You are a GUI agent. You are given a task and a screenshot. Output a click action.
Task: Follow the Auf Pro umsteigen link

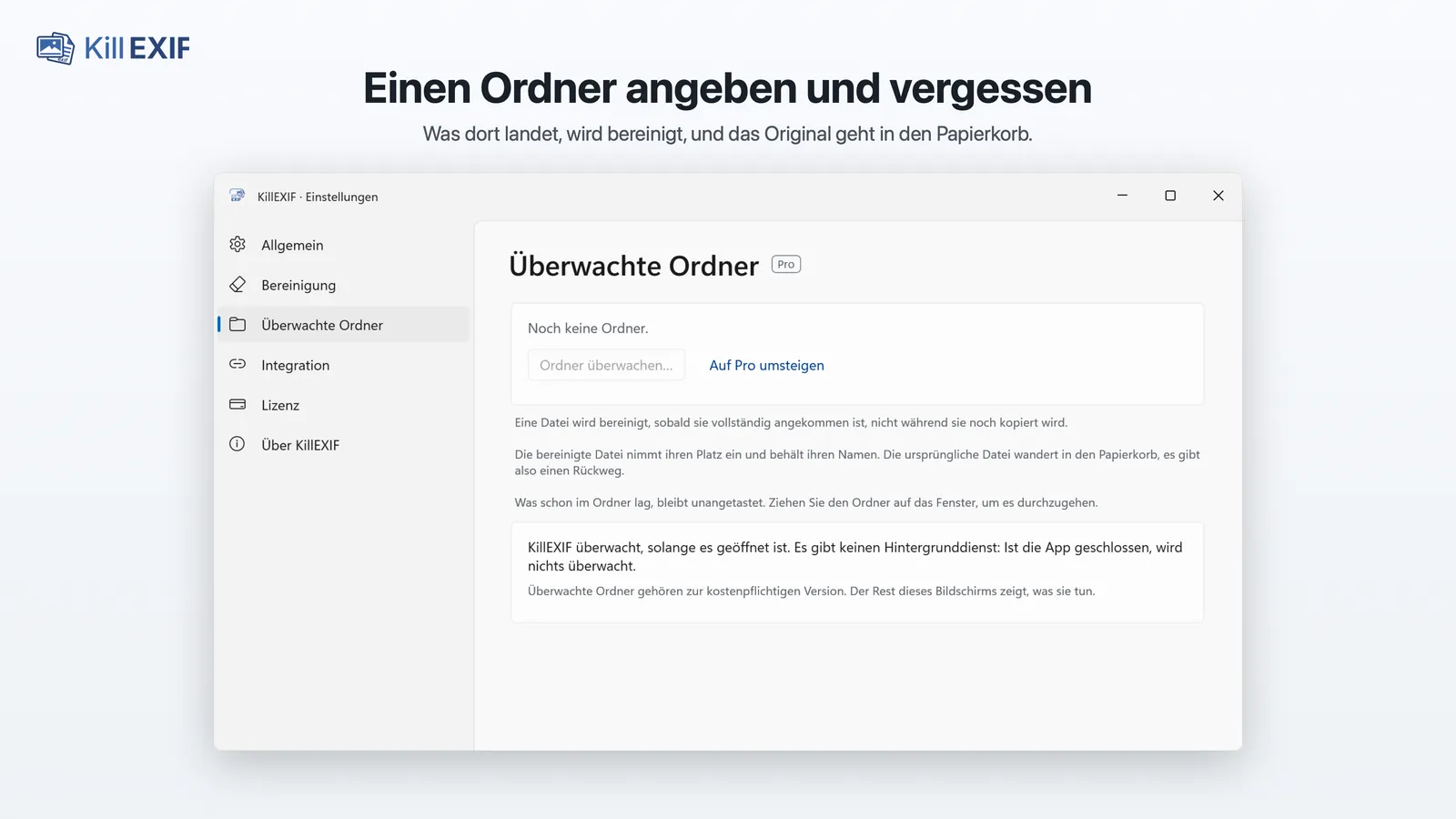click(766, 365)
